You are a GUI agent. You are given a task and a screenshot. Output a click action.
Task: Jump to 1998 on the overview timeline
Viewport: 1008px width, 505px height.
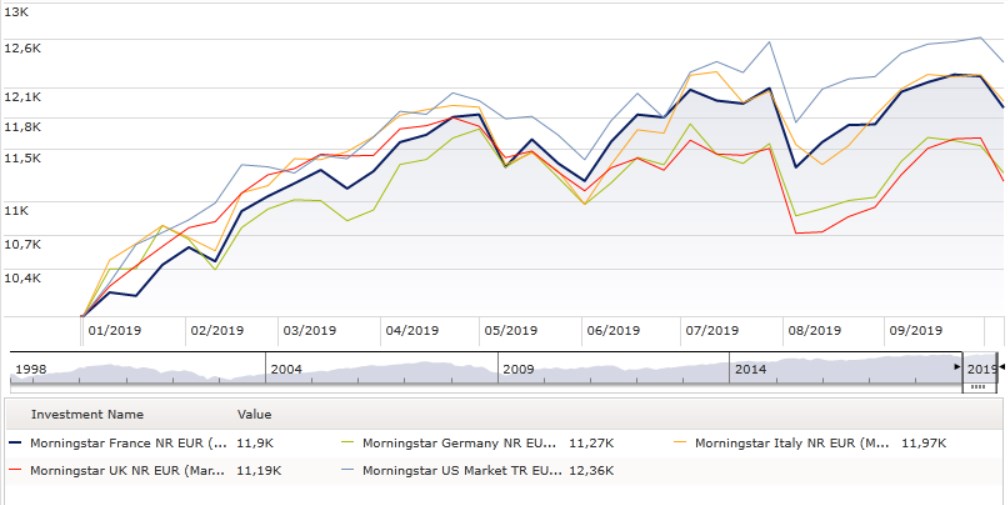point(31,369)
